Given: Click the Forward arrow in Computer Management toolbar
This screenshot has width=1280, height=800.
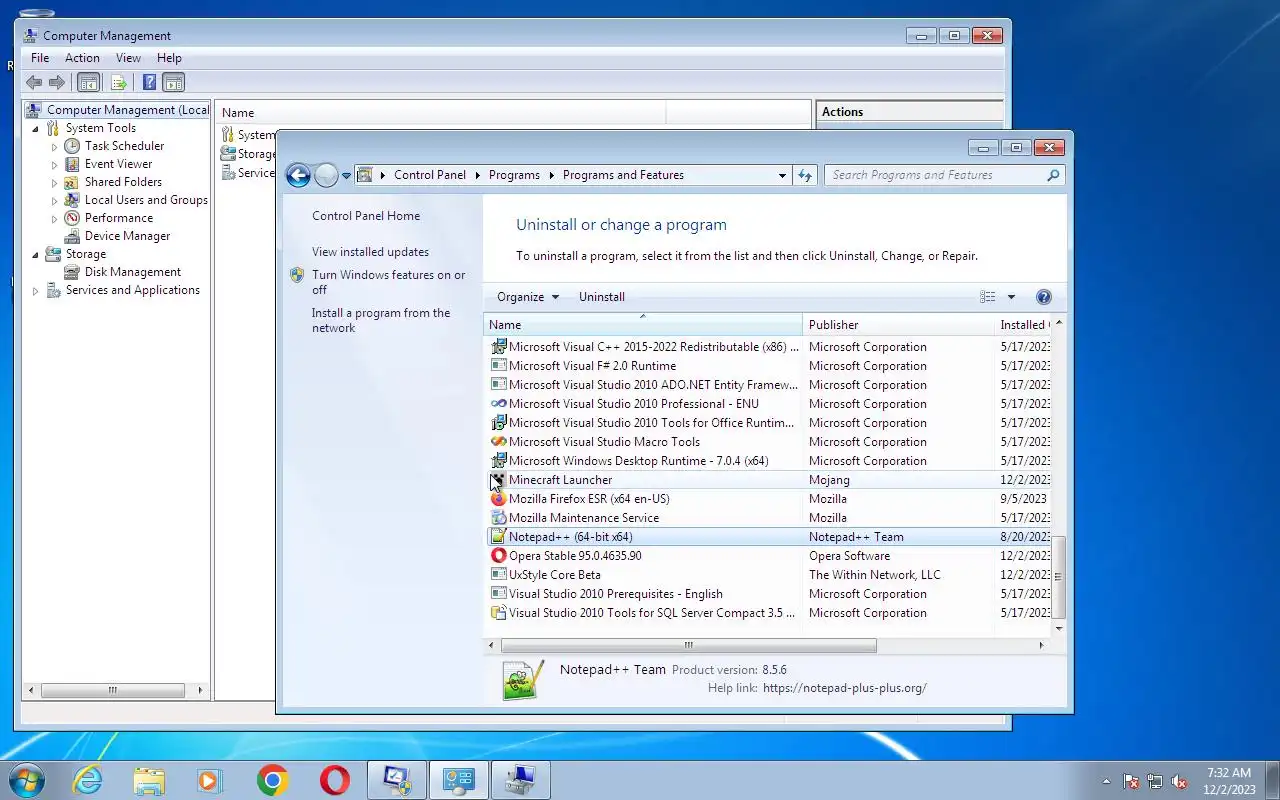Looking at the screenshot, I should pyautogui.click(x=57, y=83).
